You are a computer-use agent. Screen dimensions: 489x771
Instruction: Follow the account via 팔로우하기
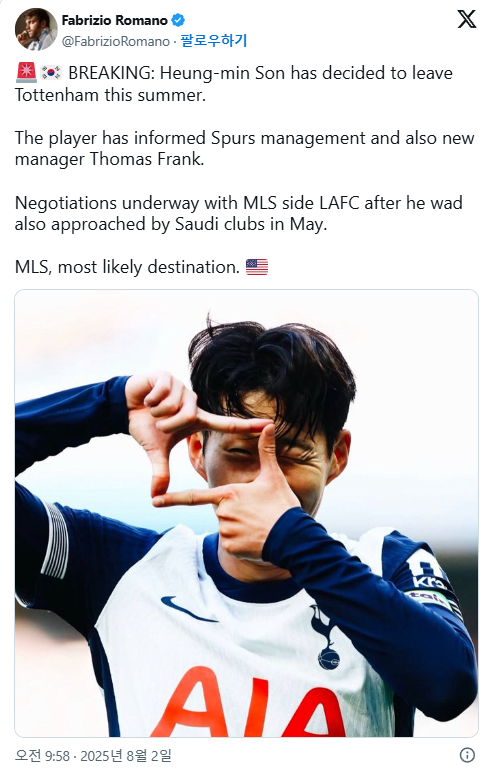pyautogui.click(x=214, y=40)
